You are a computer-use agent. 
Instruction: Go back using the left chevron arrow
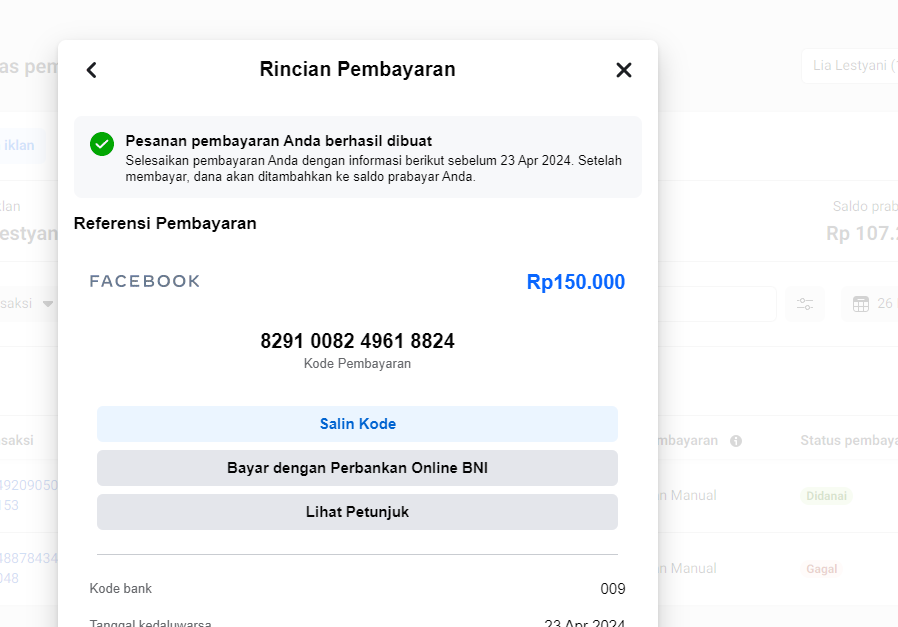(92, 70)
